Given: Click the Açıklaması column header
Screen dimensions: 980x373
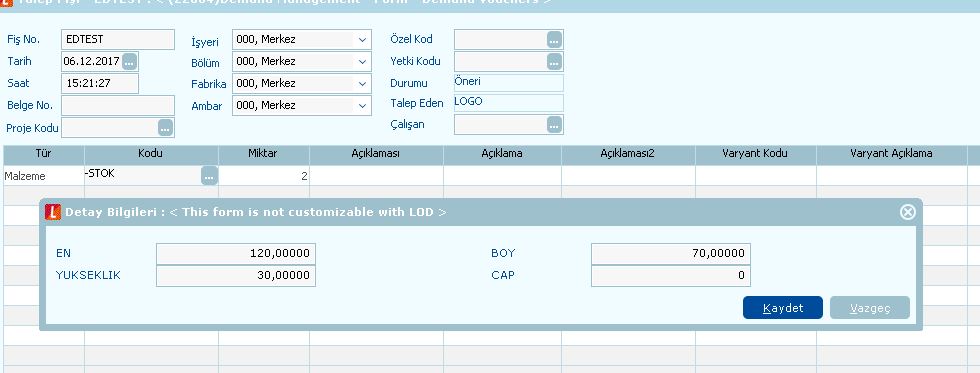Looking at the screenshot, I should pos(376,154).
